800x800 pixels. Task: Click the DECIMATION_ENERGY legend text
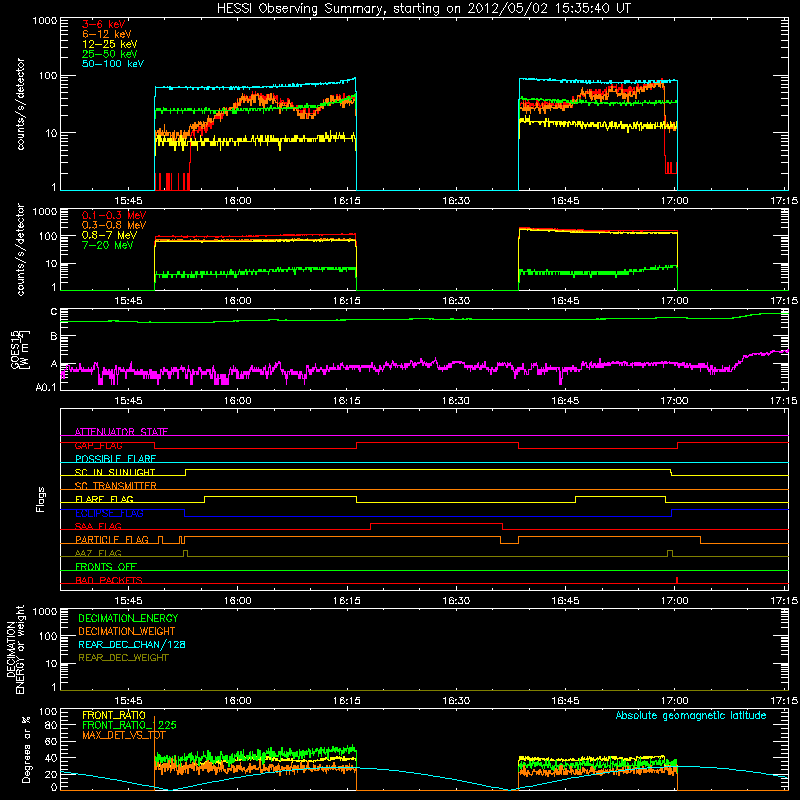coord(128,618)
